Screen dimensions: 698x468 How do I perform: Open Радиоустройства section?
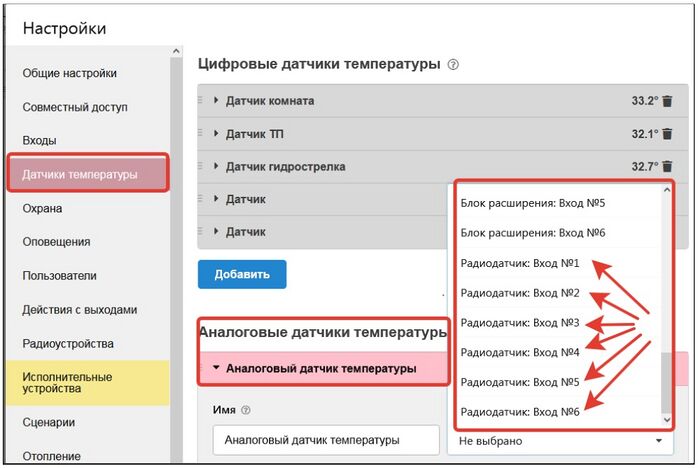point(68,343)
